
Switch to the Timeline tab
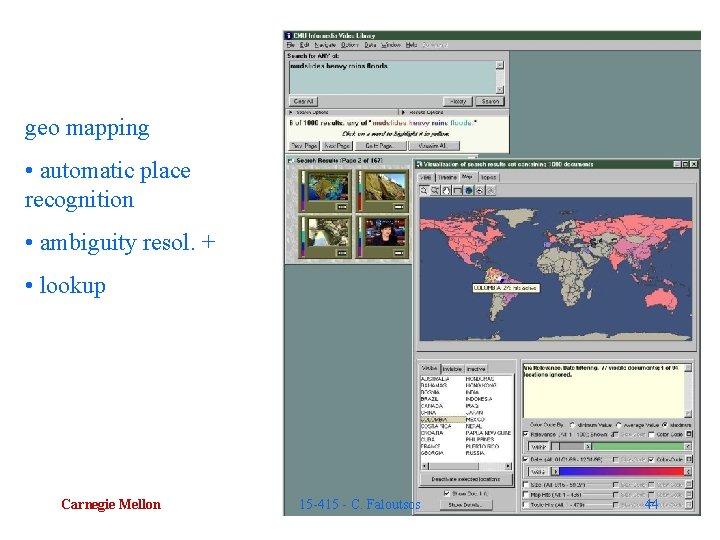click(447, 177)
